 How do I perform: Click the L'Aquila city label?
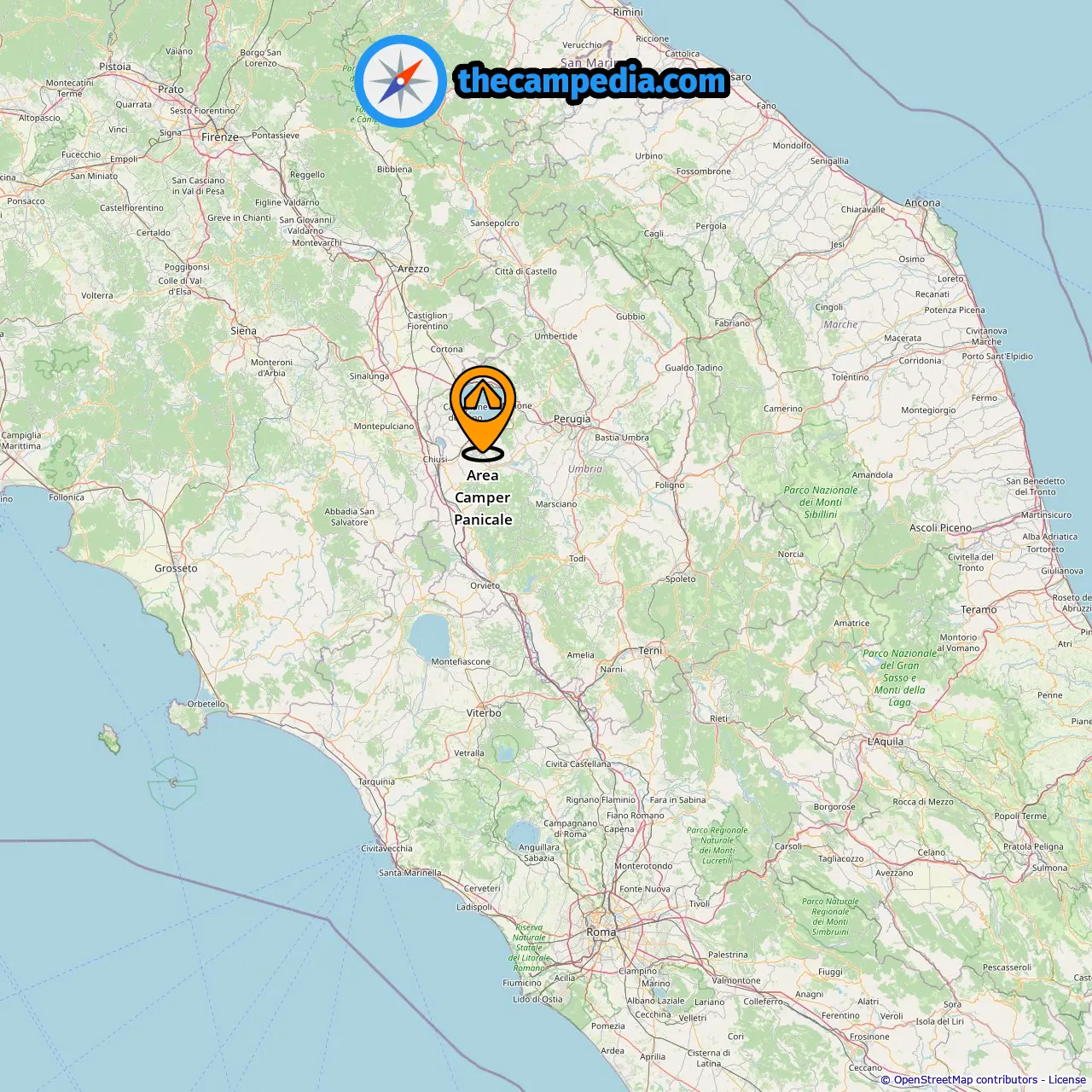(886, 741)
